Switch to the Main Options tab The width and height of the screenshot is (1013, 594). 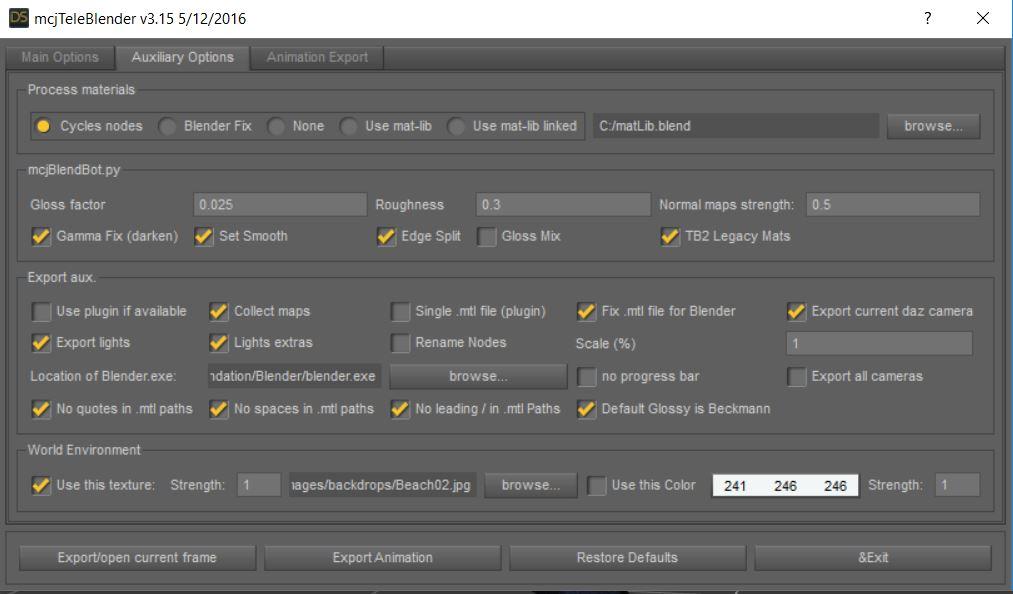point(59,57)
